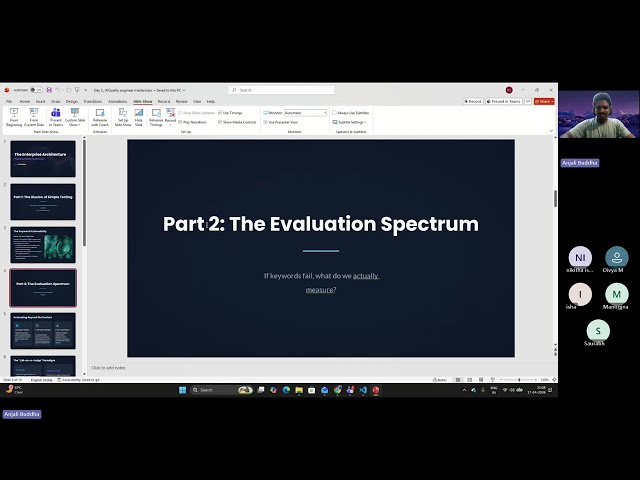Click the Redo icon in title bar
This screenshot has width=640, height=480.
pyautogui.click(x=68, y=90)
